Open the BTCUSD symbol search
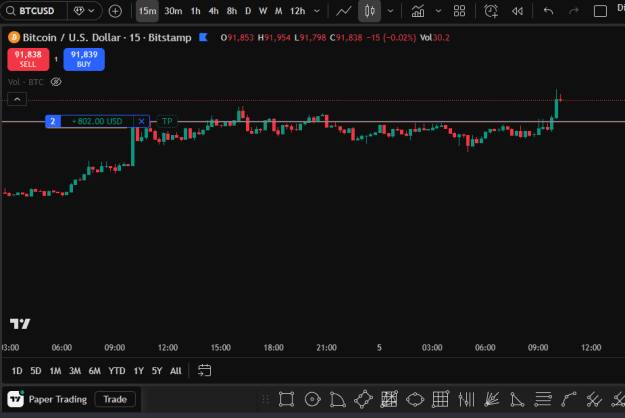 point(34,11)
